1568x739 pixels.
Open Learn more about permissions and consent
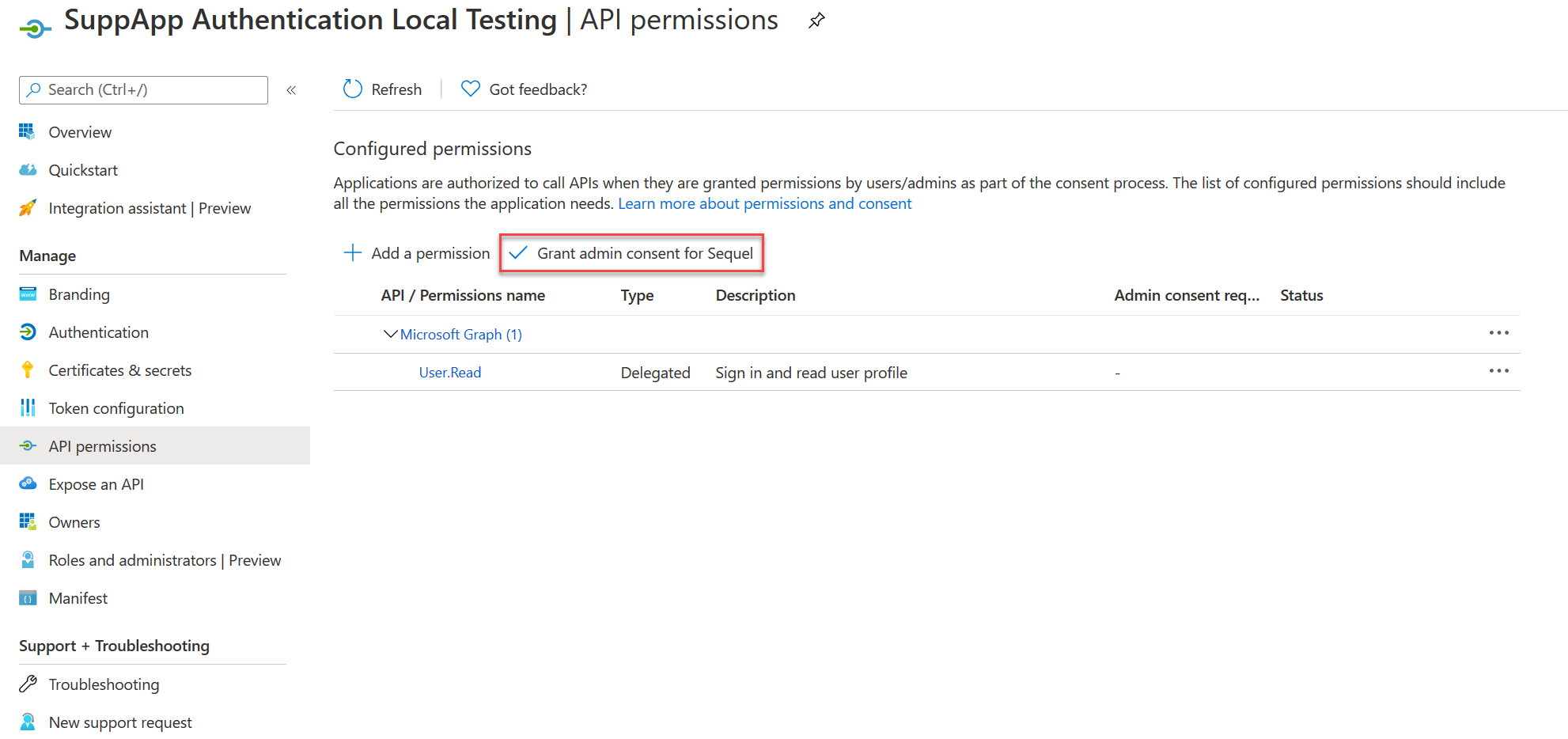point(764,203)
